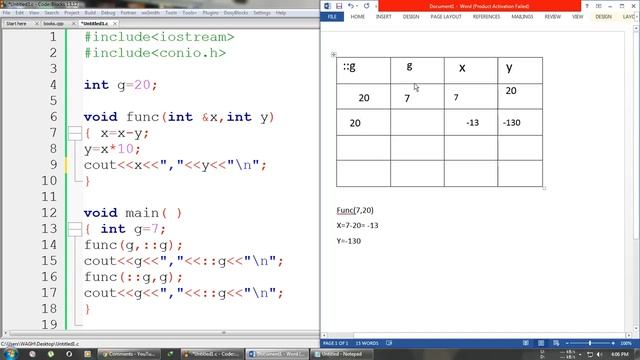Collapse the func body fold marker at line 7
640x360 pixels.
pyautogui.click(x=75, y=133)
